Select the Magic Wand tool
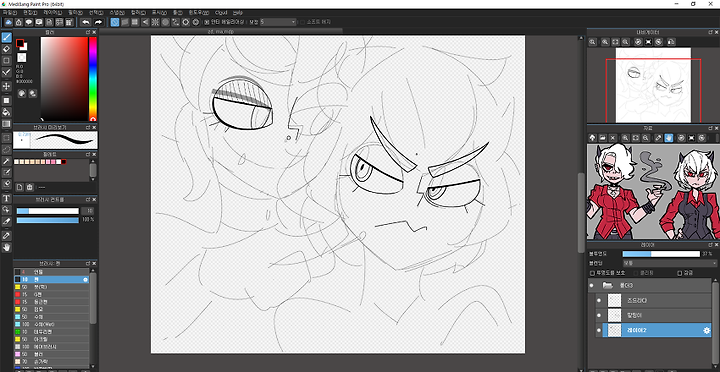The image size is (720, 372). [6, 161]
